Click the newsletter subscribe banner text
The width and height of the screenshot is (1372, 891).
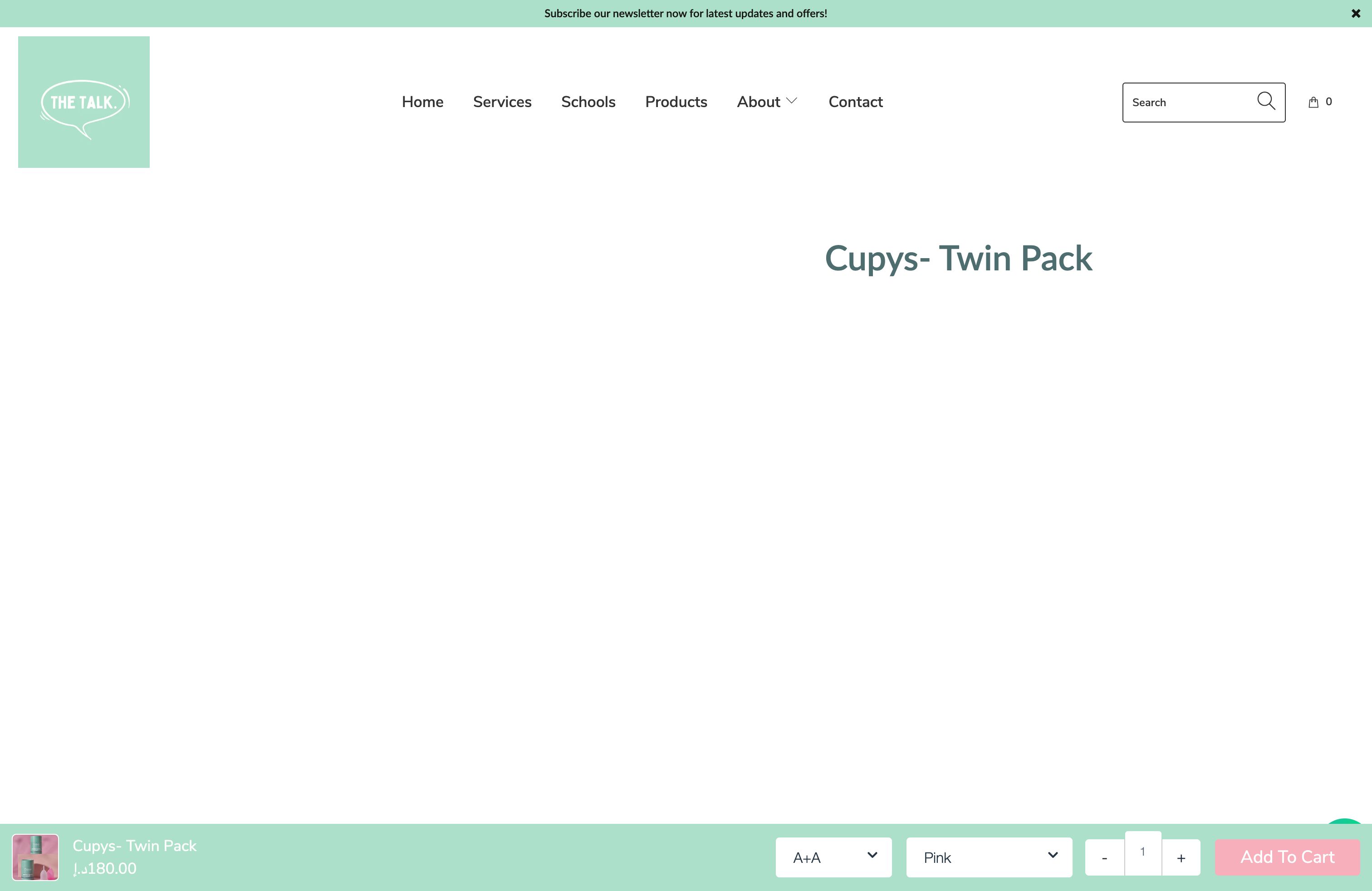coord(686,13)
